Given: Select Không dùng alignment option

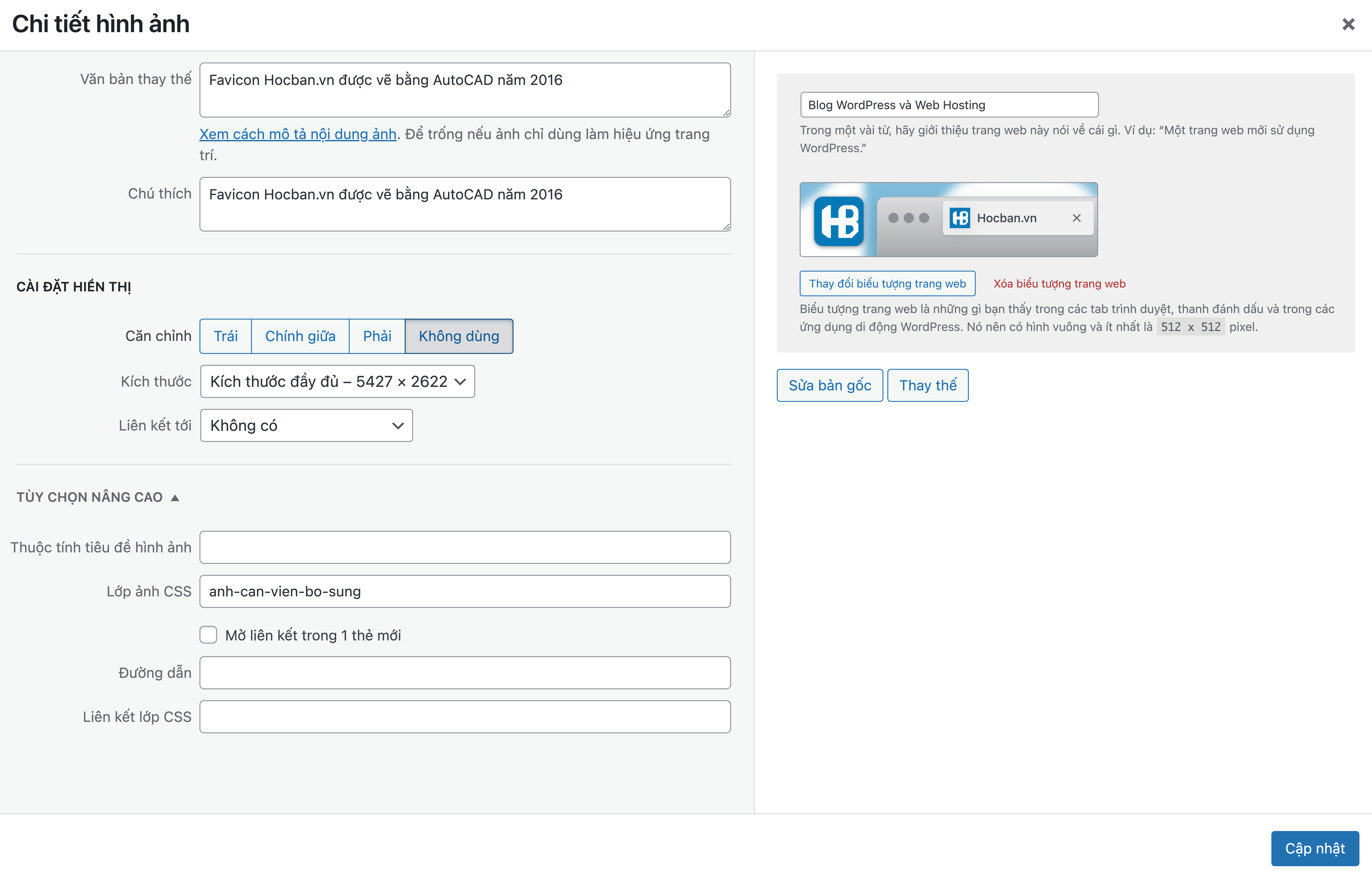Looking at the screenshot, I should [x=459, y=336].
